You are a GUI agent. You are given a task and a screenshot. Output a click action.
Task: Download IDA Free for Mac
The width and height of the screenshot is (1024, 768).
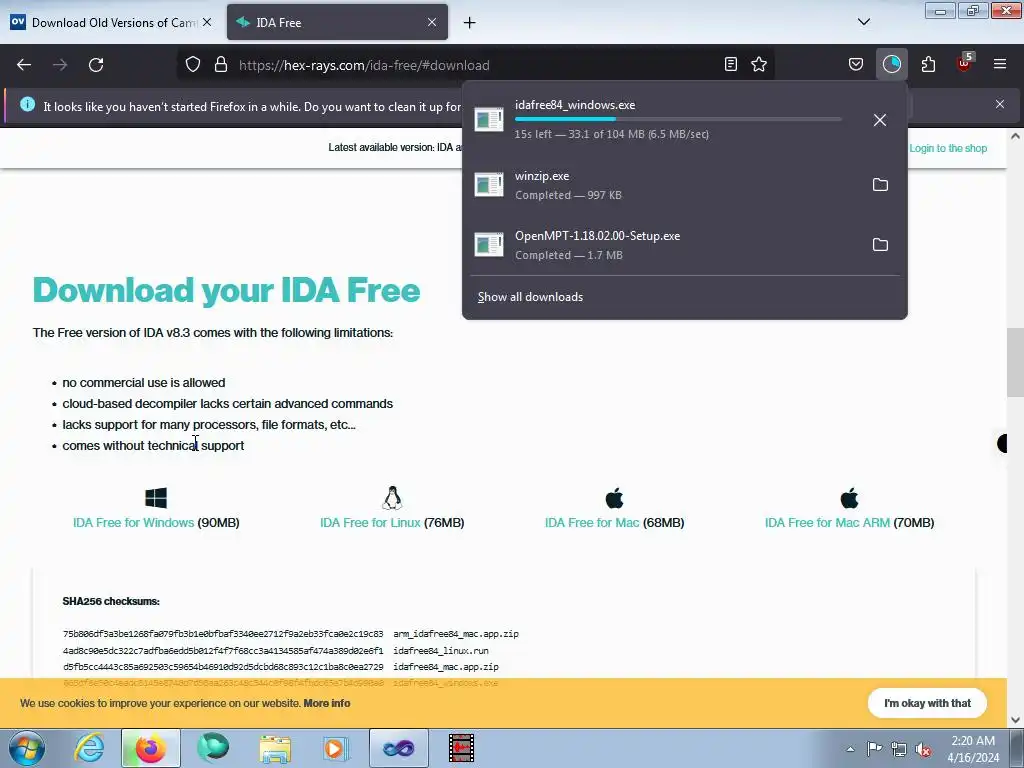(x=592, y=522)
